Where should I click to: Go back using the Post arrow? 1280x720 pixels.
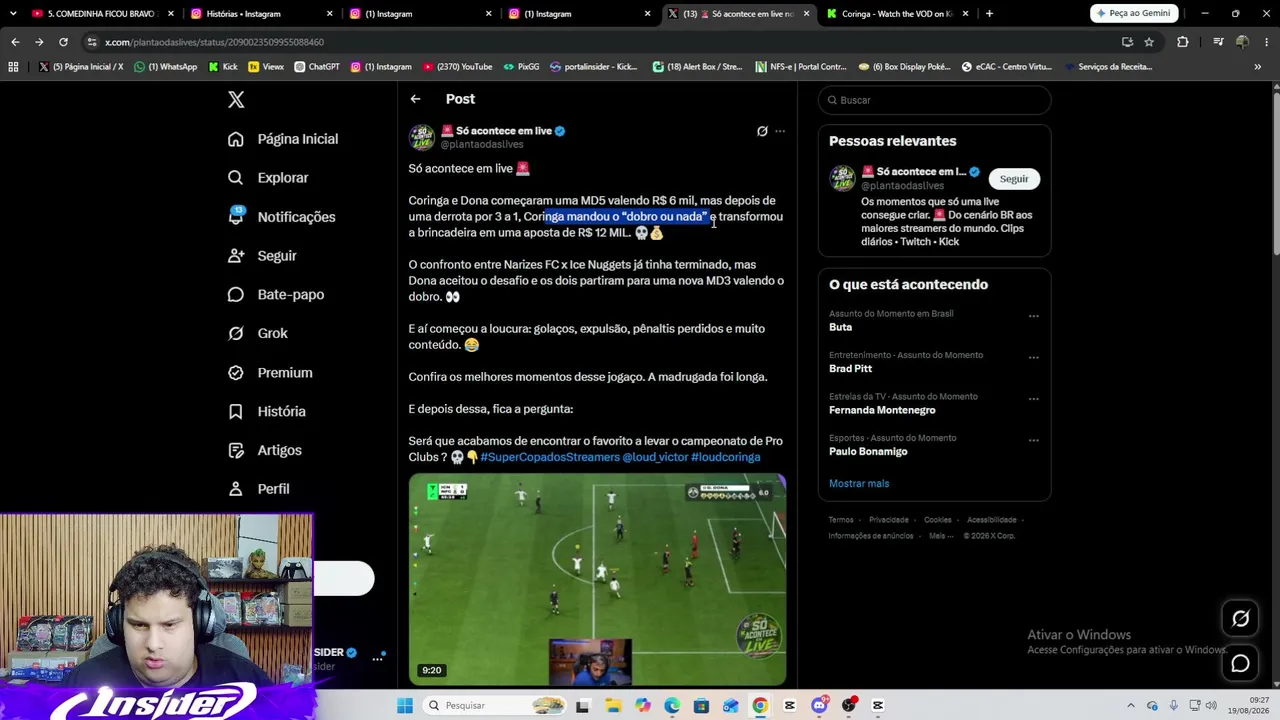point(415,99)
